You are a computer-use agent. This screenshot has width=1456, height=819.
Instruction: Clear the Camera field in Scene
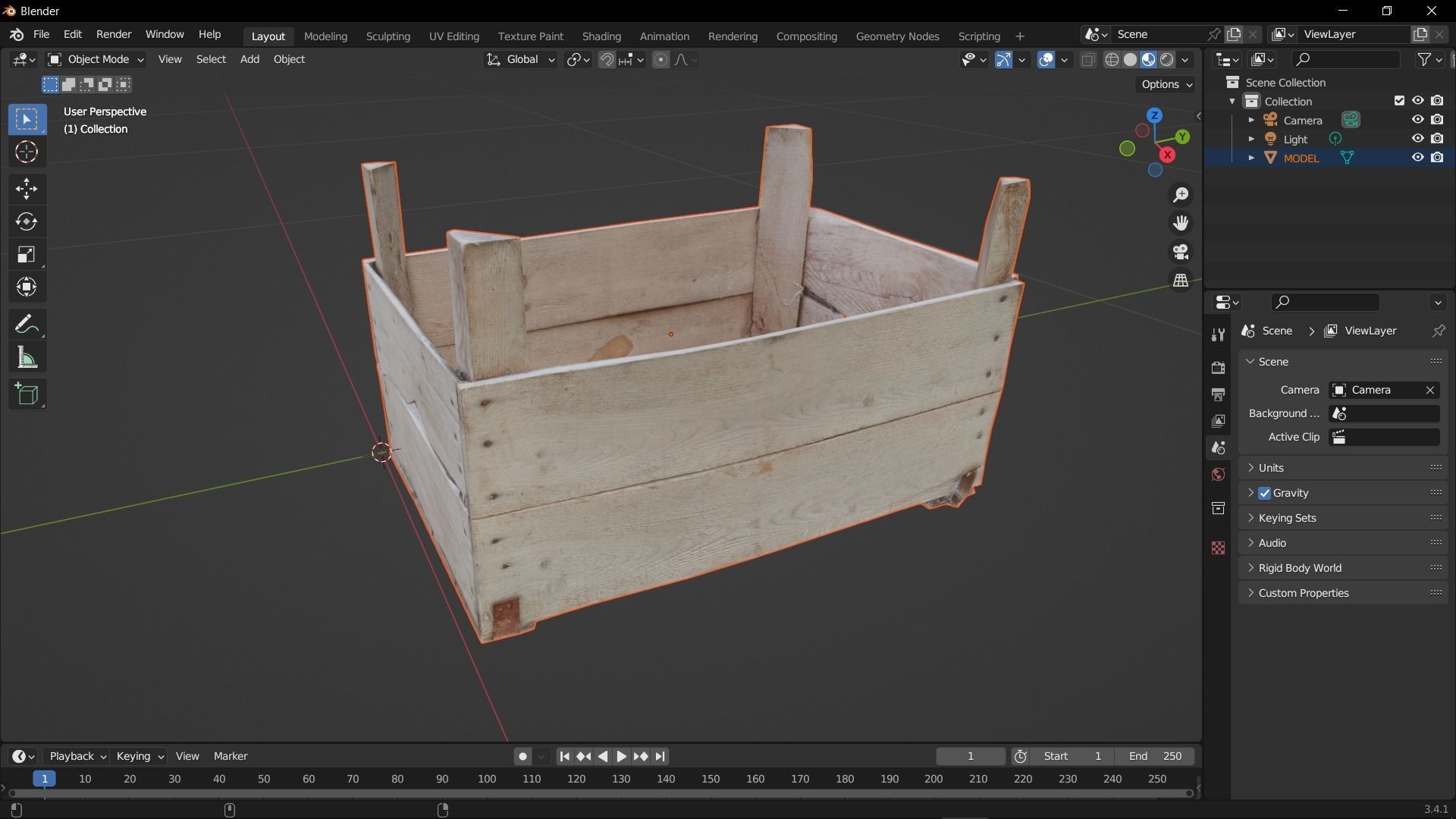1430,390
